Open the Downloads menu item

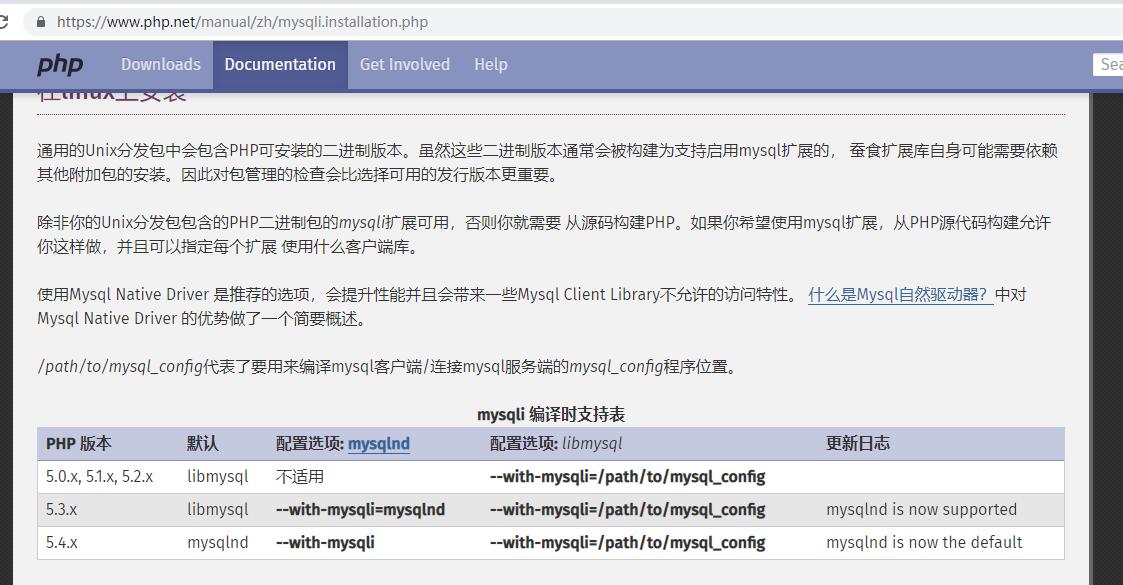(161, 64)
